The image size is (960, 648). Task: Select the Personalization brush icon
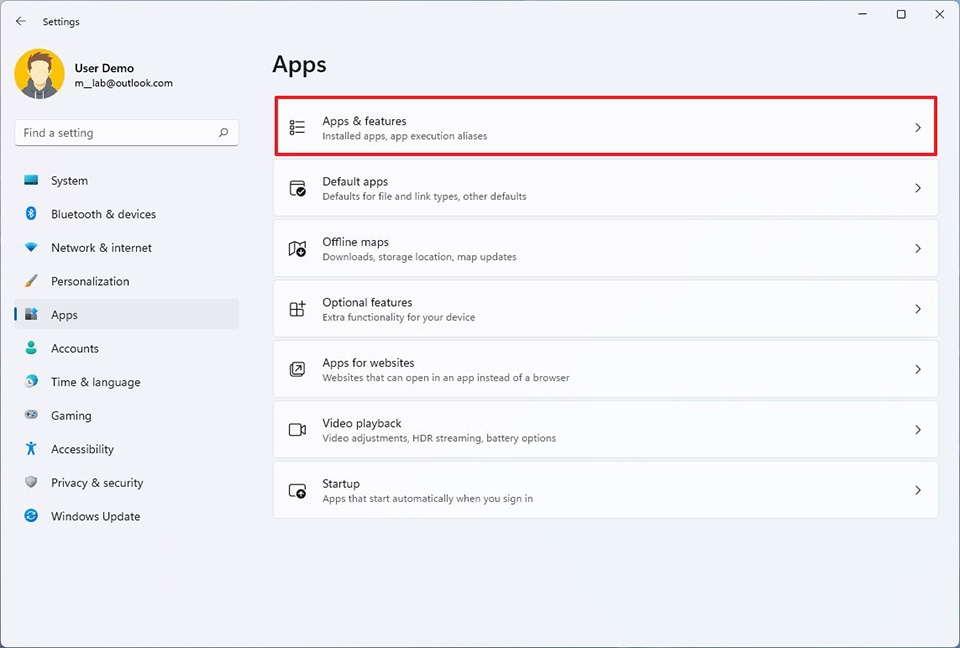[31, 281]
